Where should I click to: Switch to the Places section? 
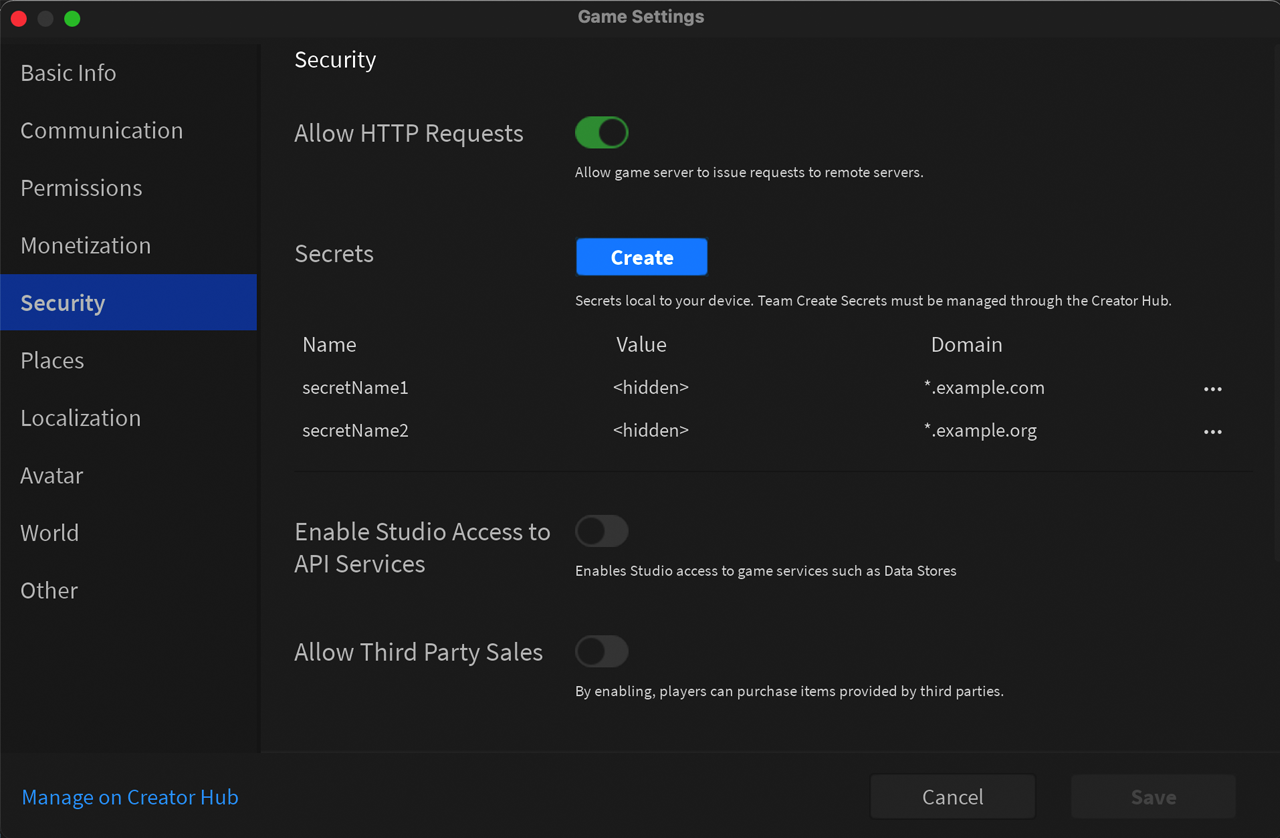(x=51, y=360)
